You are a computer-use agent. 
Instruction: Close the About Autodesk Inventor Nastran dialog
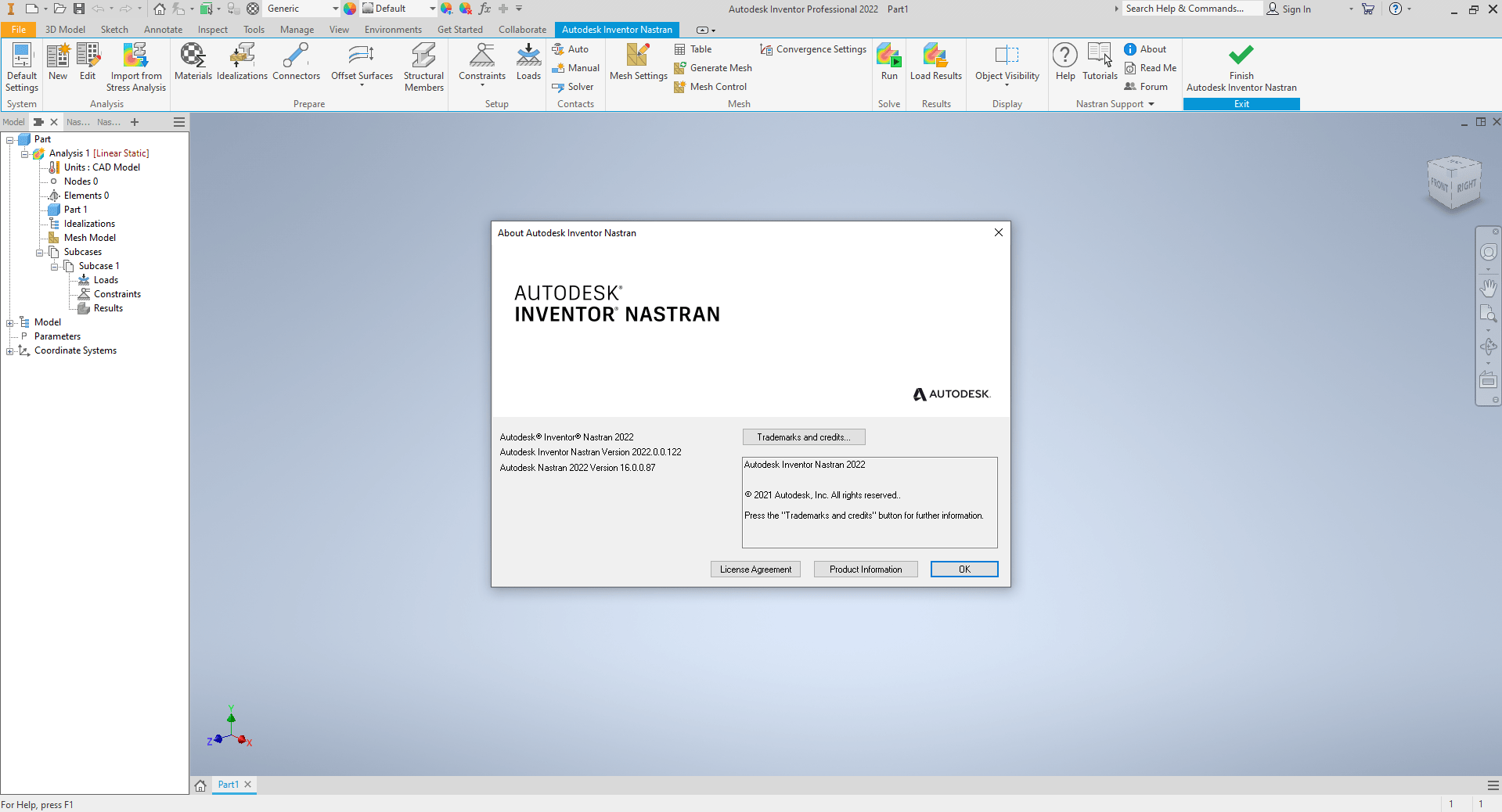(999, 232)
